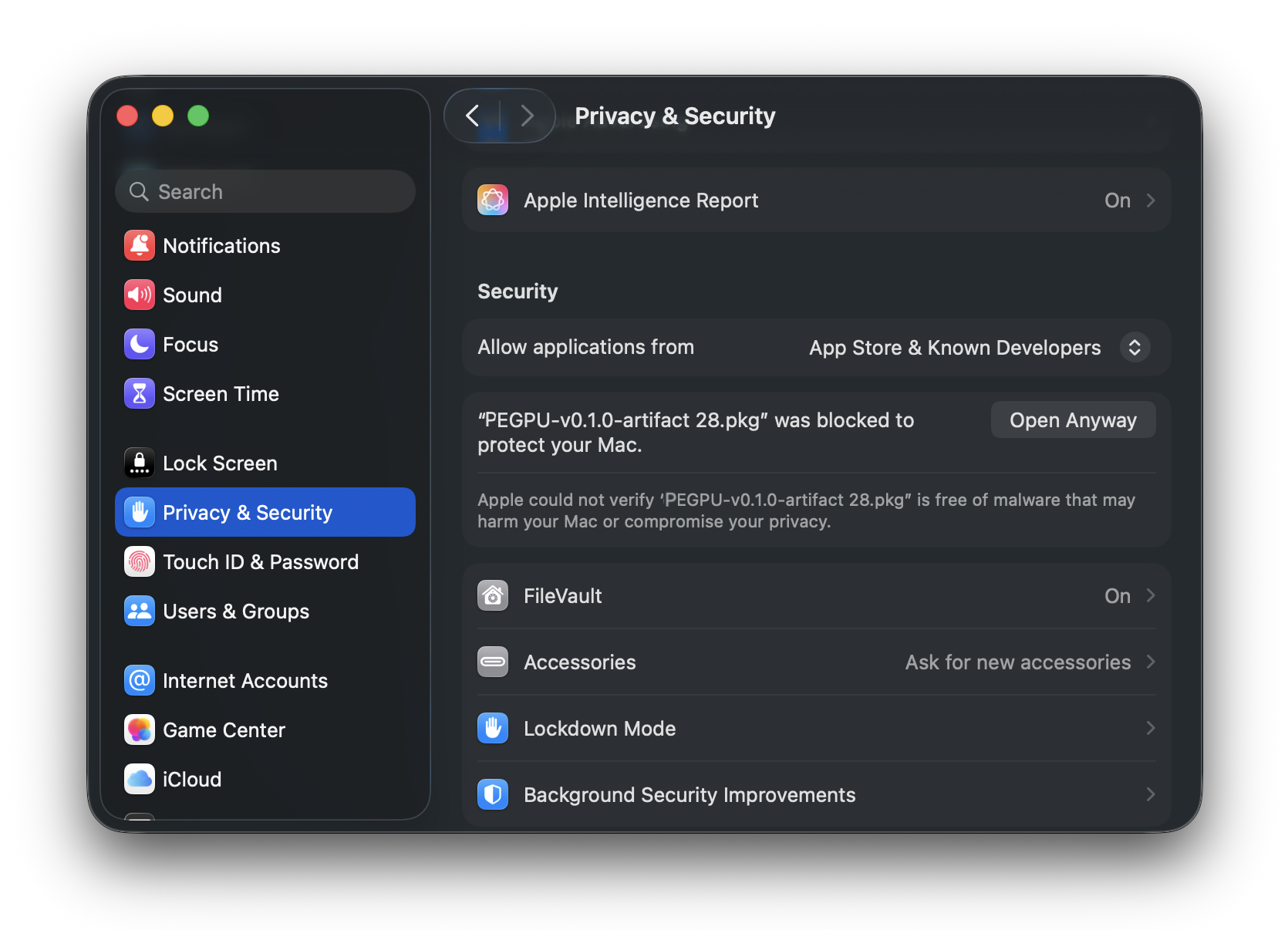Click the FileVault house icon

(493, 596)
